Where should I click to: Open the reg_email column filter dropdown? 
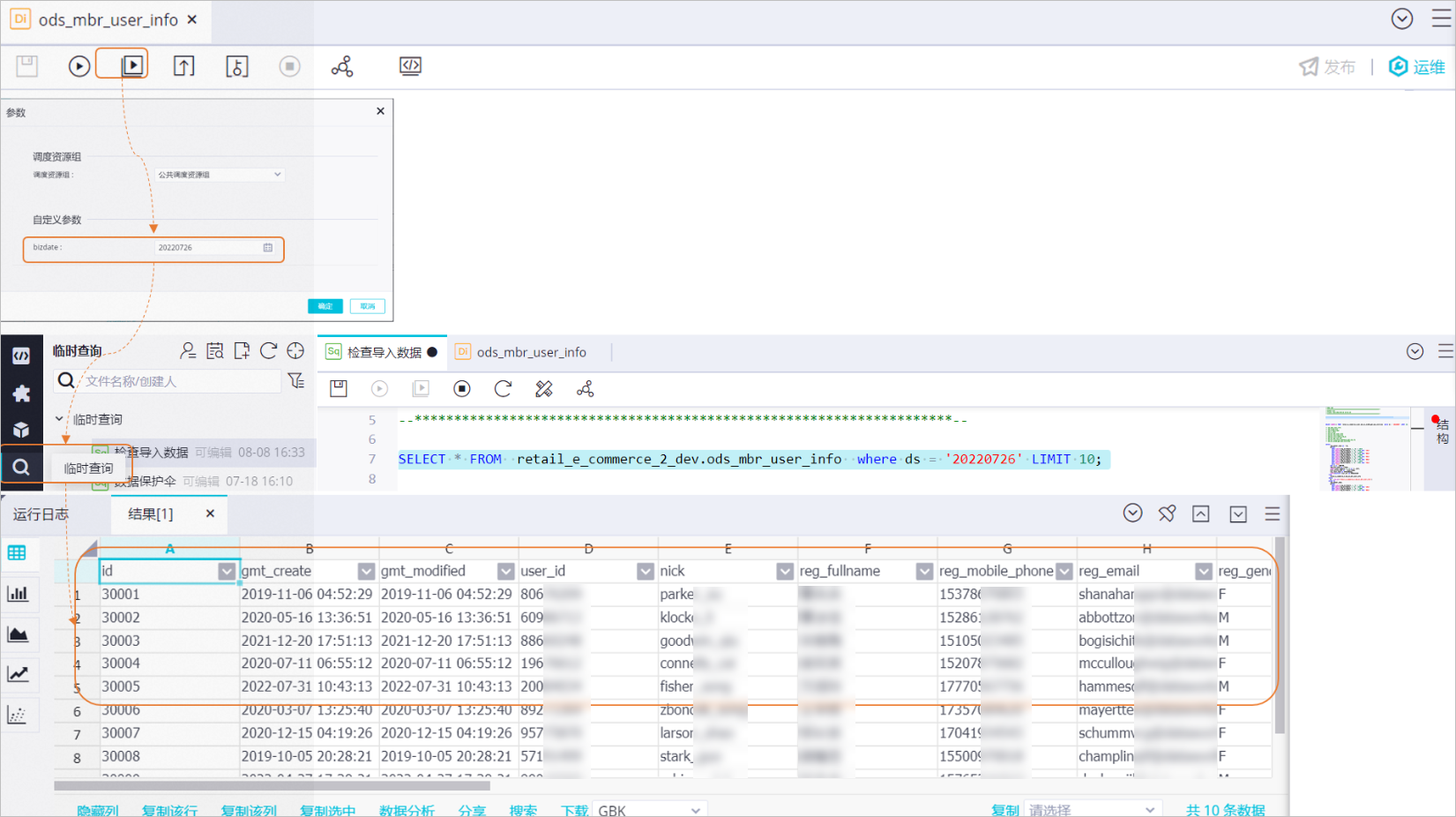(x=1204, y=572)
